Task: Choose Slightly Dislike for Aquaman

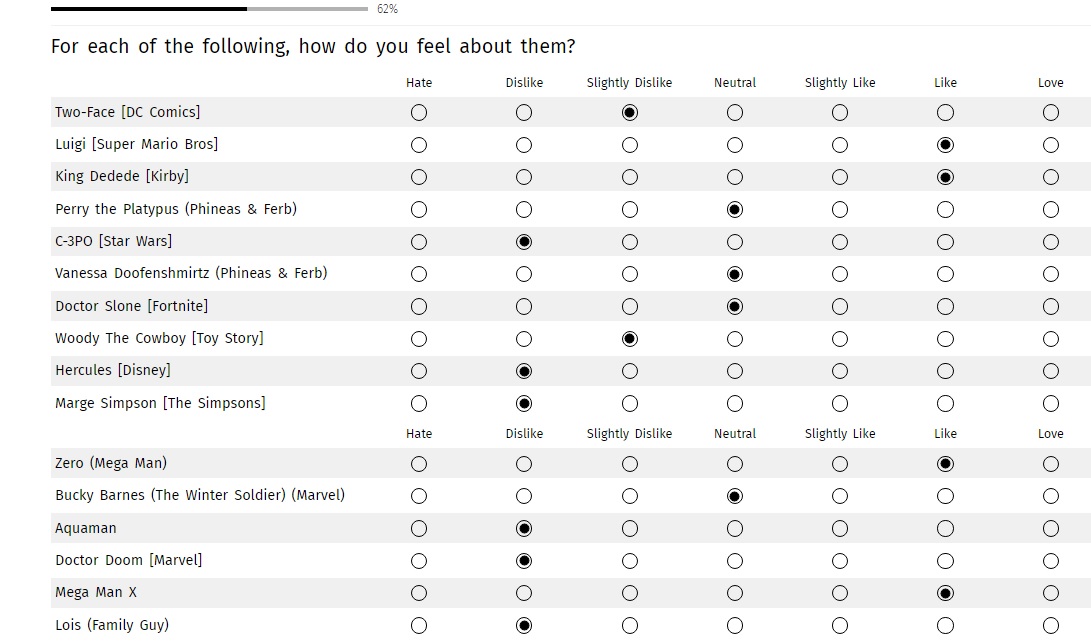Action: (x=629, y=528)
